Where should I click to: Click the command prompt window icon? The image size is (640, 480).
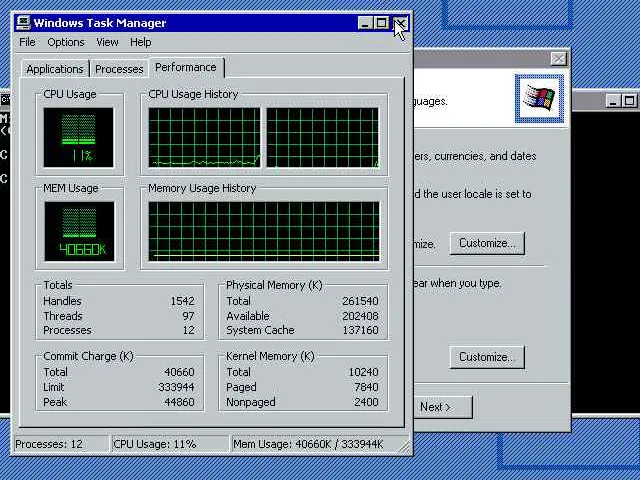coord(5,99)
